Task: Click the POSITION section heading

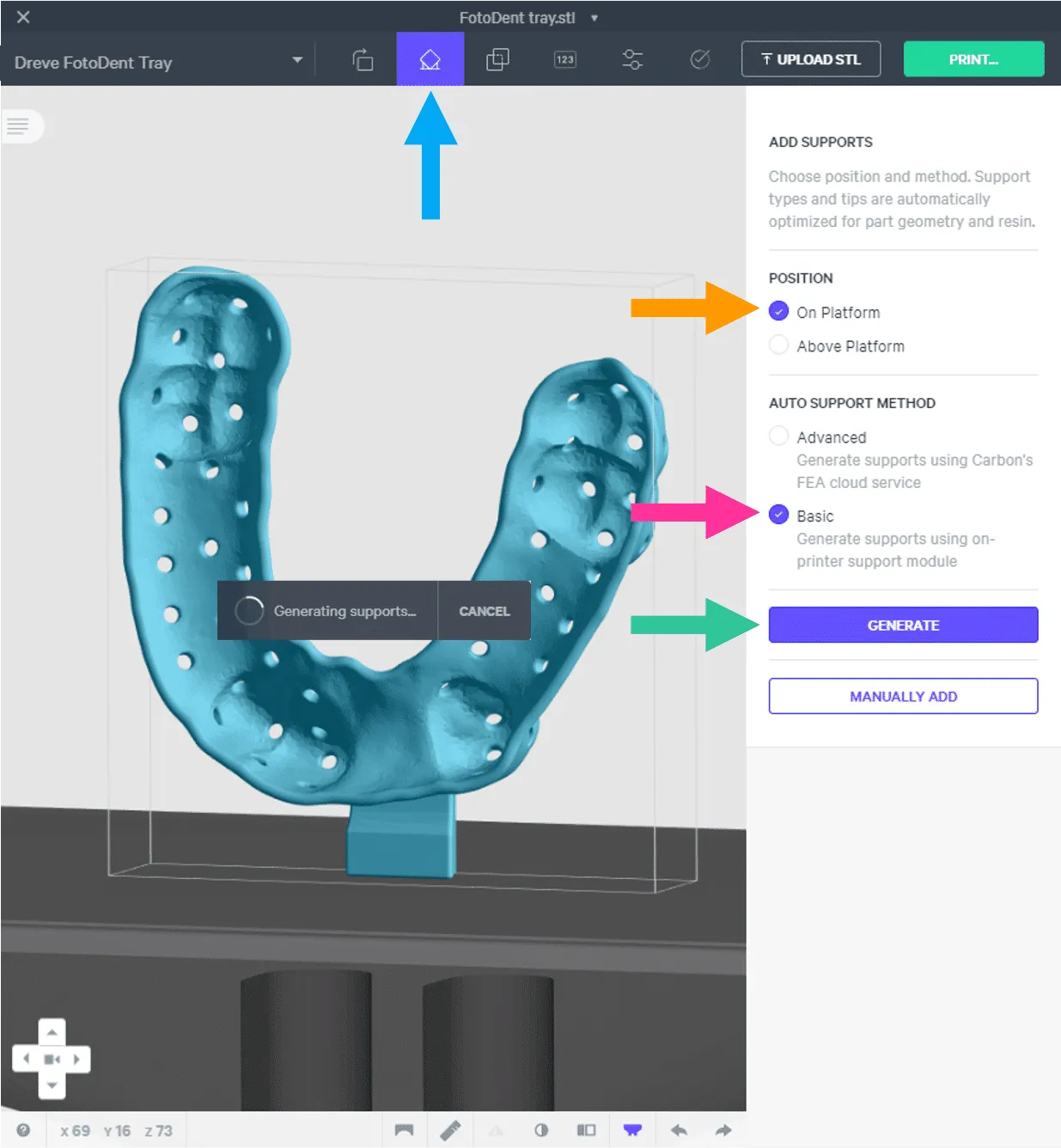Action: [801, 278]
